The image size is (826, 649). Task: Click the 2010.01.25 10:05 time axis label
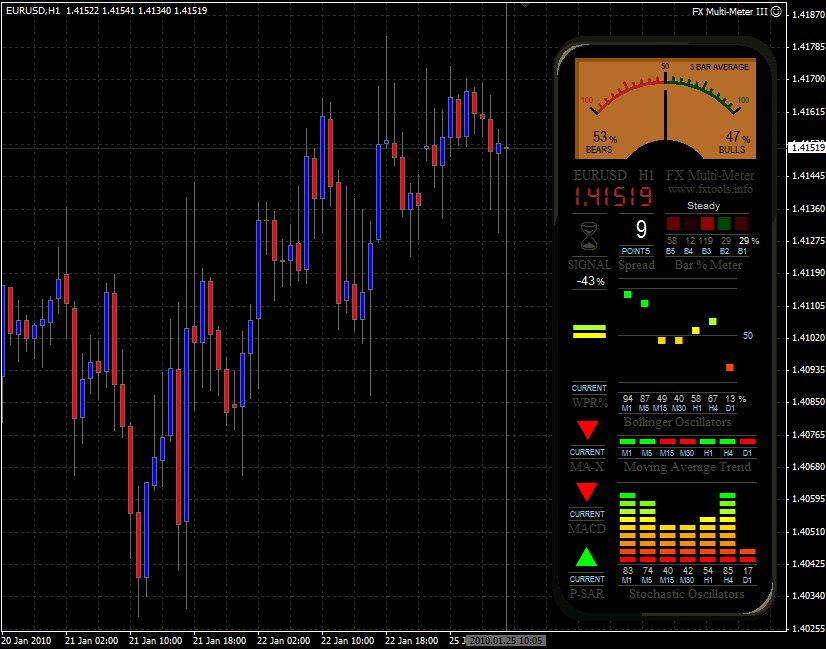pyautogui.click(x=506, y=640)
